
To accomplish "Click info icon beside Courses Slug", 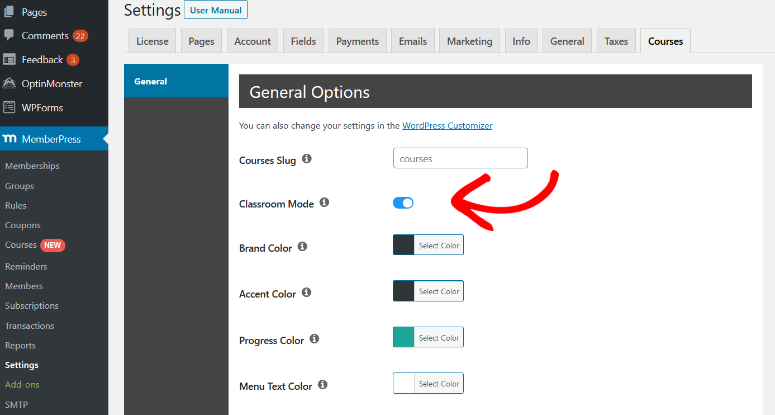I will click(306, 159).
